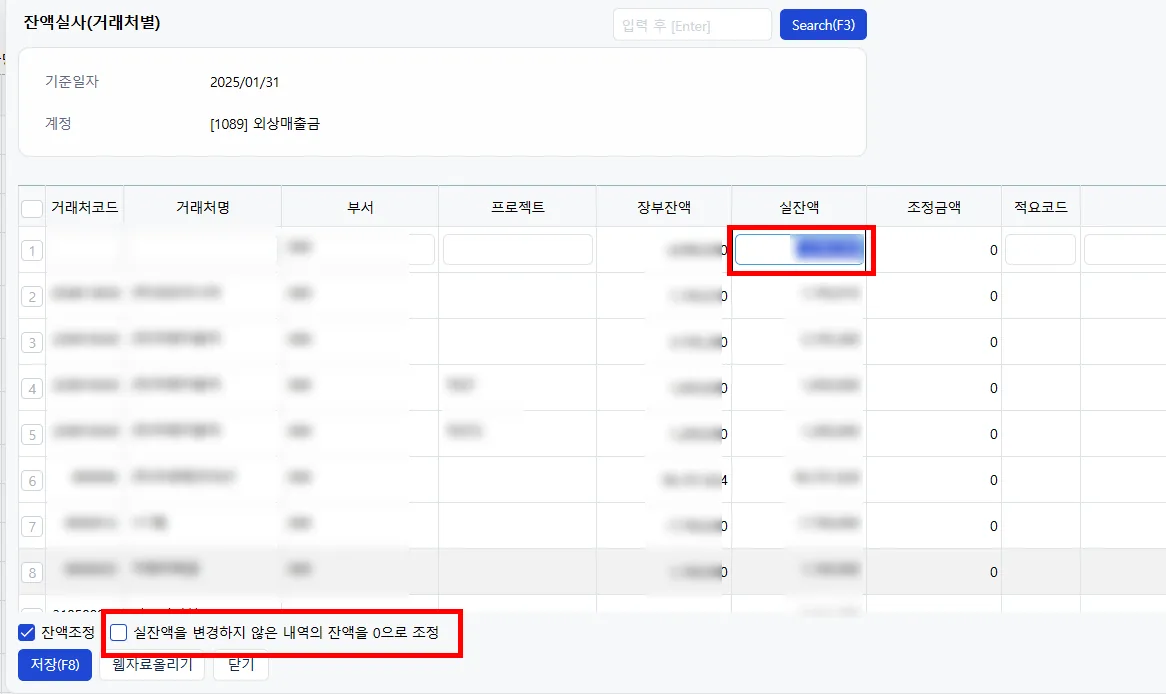
Task: Click the 거래처명 column header
Action: click(202, 208)
